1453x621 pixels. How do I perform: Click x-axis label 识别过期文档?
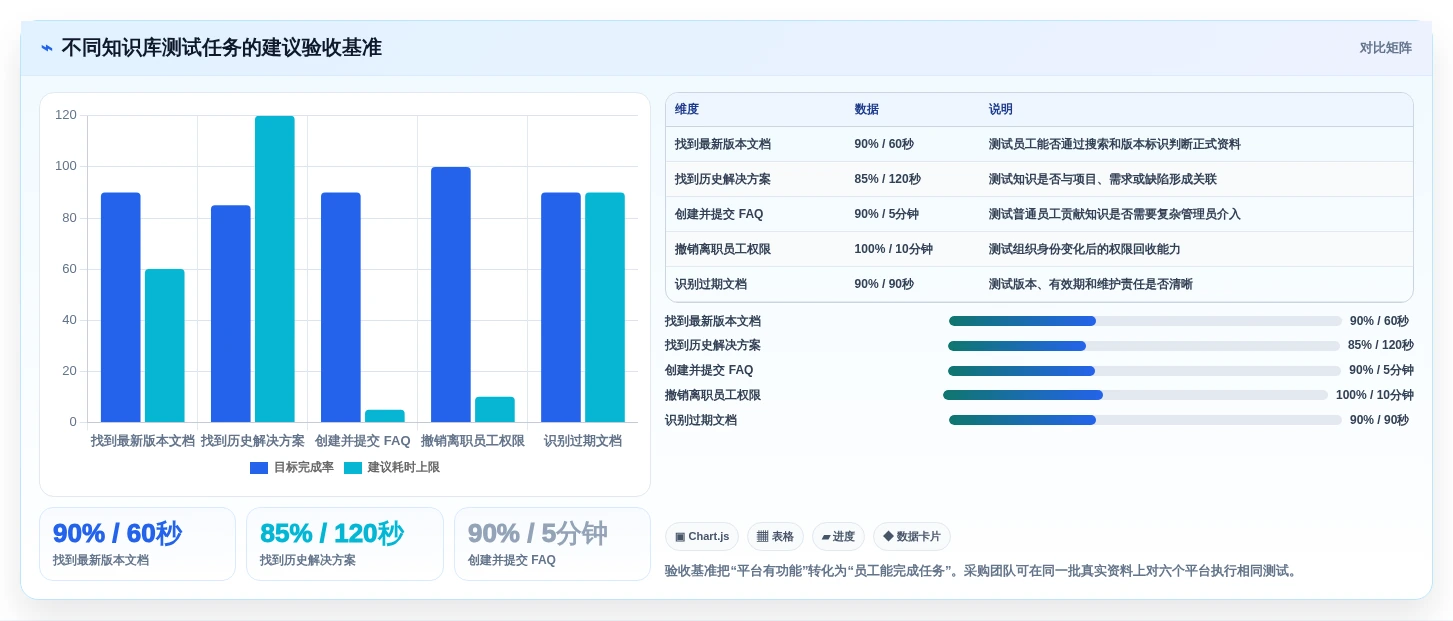583,441
